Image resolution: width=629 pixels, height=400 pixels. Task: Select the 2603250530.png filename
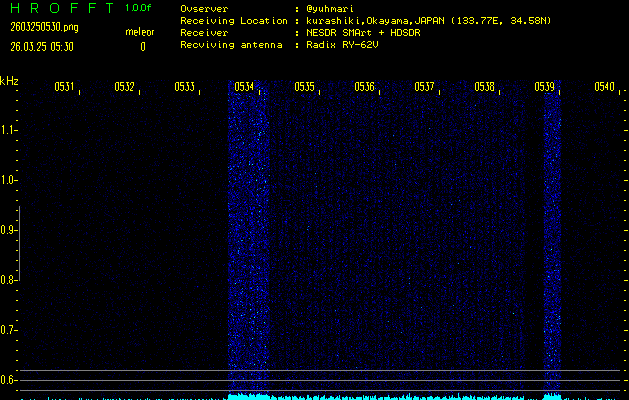pos(44,27)
